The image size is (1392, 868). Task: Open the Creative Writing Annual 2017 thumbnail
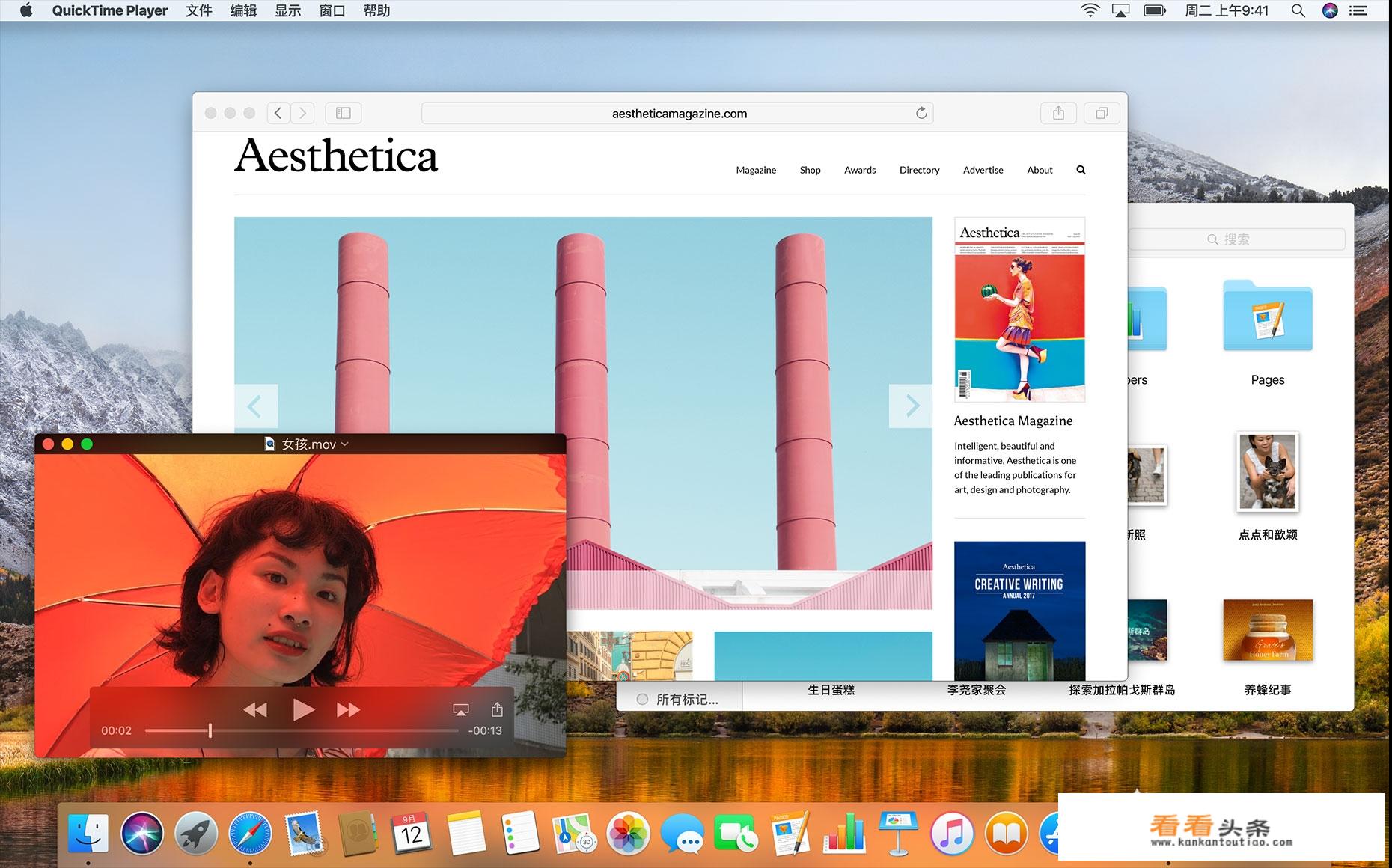click(x=1019, y=611)
